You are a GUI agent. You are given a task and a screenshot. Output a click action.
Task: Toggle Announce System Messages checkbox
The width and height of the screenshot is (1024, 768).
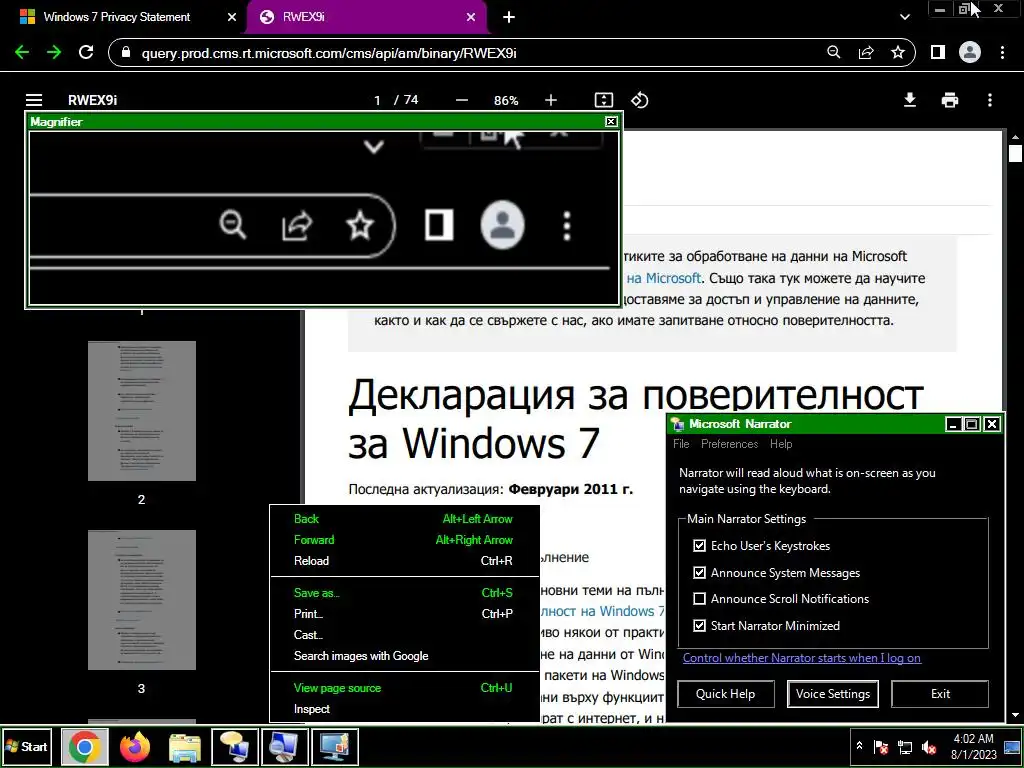[699, 572]
